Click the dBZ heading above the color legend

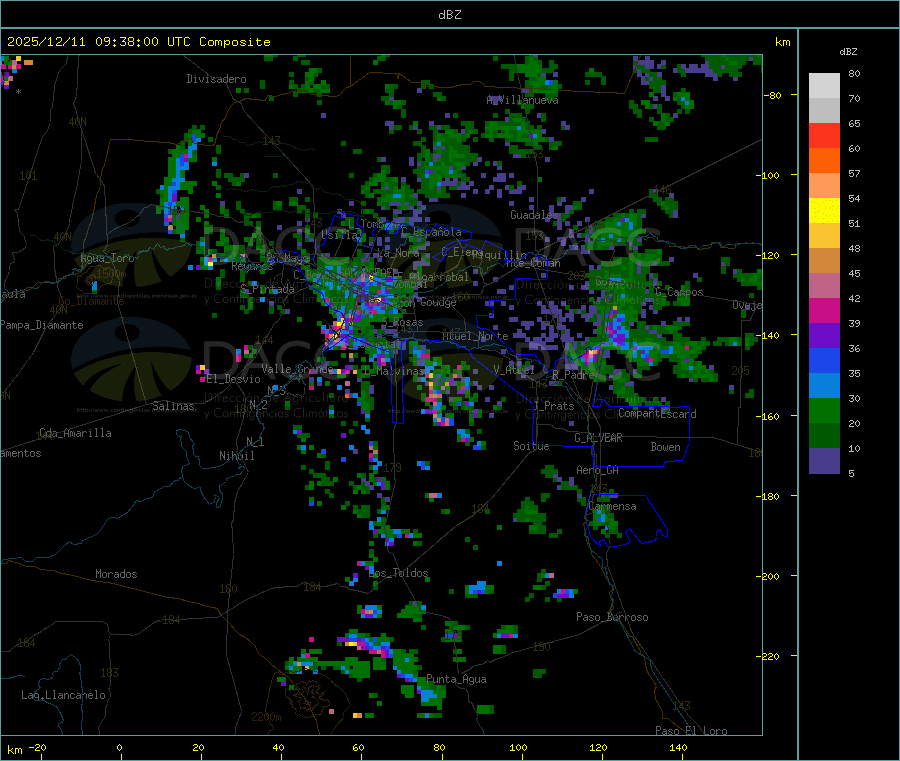(848, 52)
